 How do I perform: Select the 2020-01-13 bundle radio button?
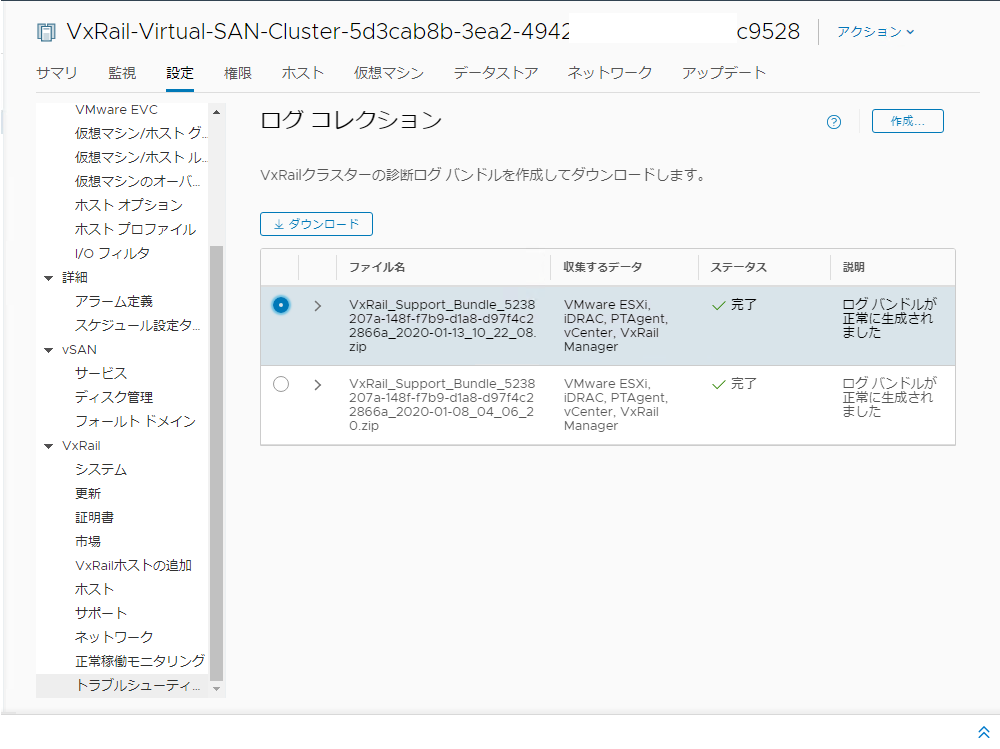coord(281,305)
